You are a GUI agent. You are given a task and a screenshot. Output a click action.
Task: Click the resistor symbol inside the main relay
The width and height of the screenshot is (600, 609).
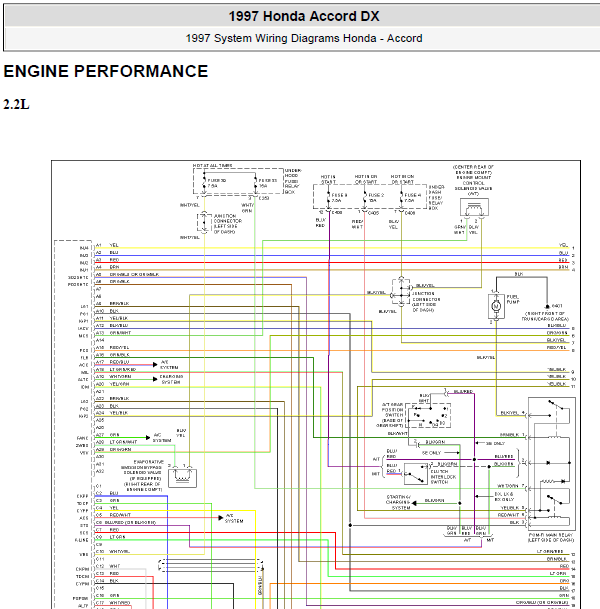point(548,481)
